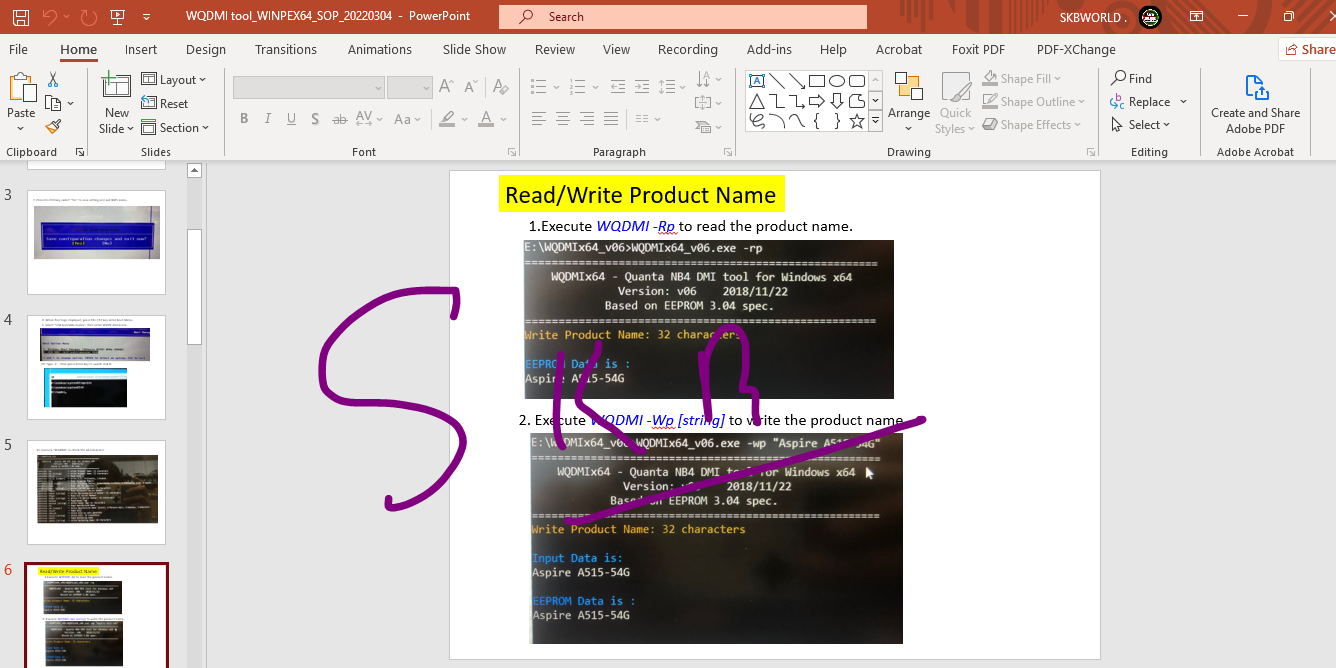Toggle text Shadow formatting
1336x668 pixels.
[x=315, y=119]
